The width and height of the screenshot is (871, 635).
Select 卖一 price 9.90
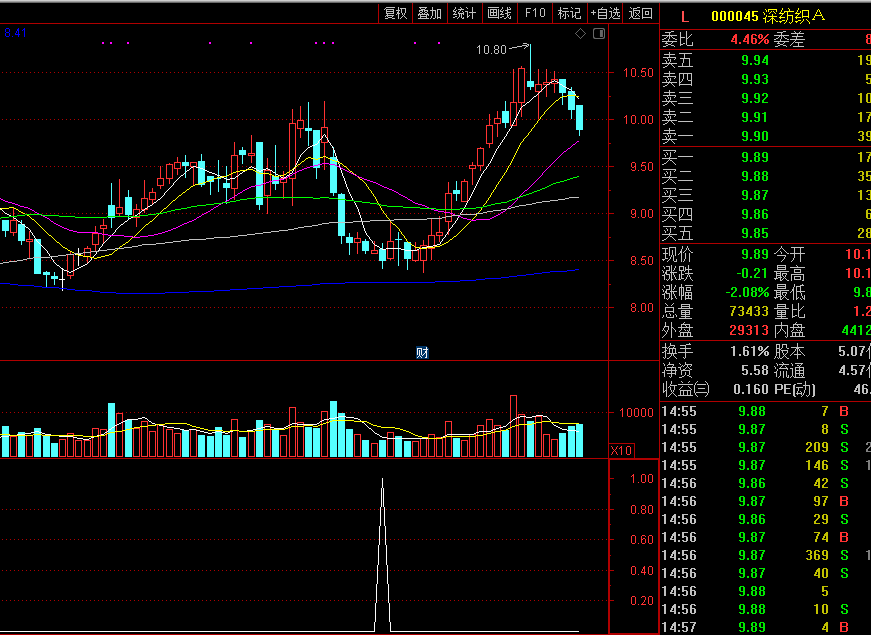755,136
